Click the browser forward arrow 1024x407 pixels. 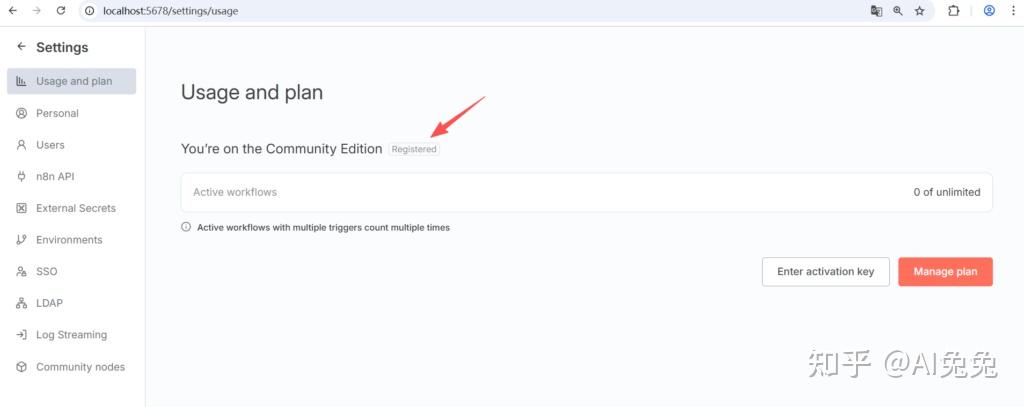click(x=37, y=10)
